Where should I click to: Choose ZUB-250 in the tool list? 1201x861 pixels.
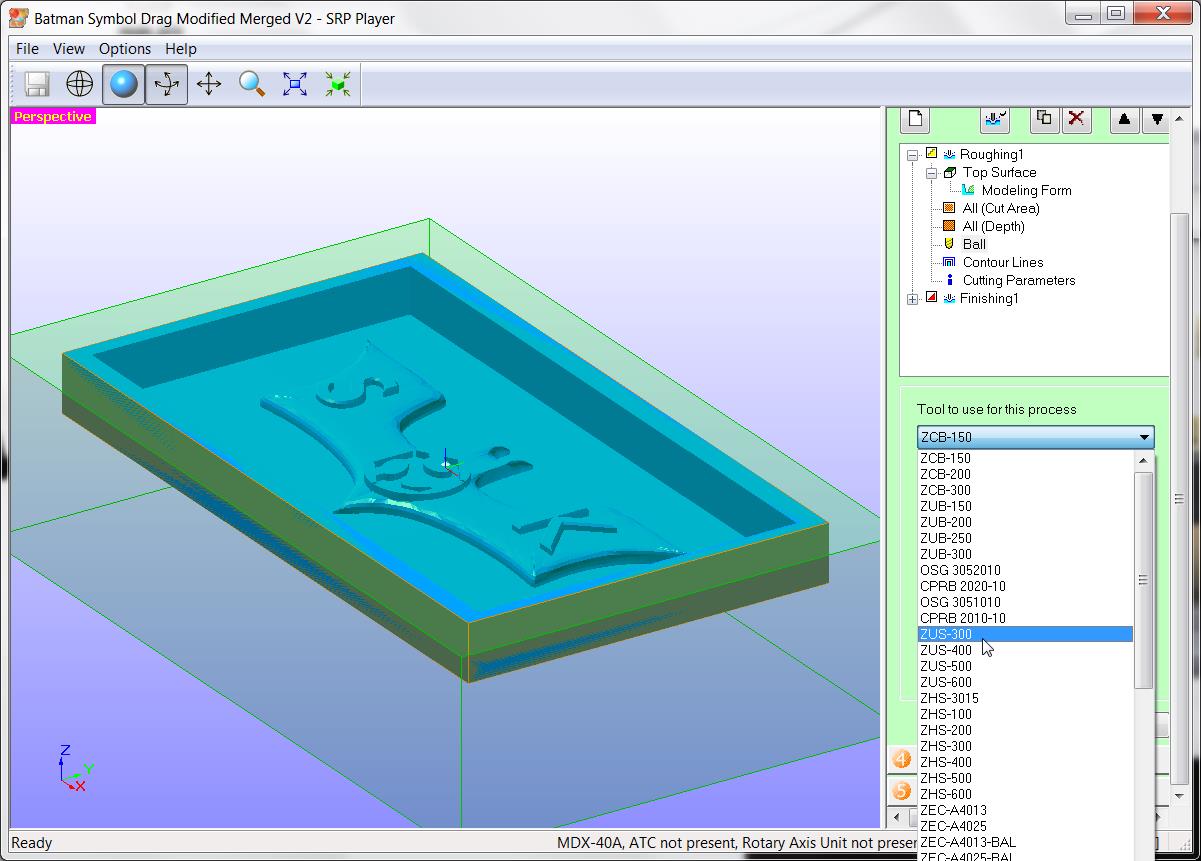(1026, 538)
